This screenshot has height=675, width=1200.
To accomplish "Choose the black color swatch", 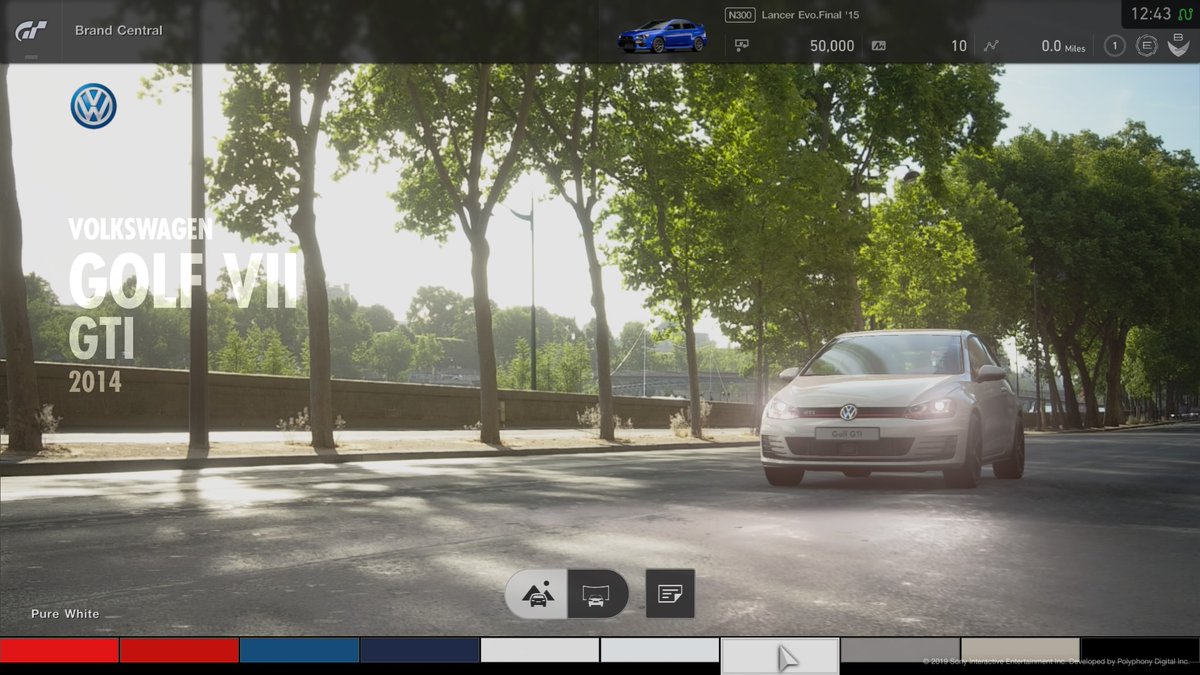I will pos(1140,650).
